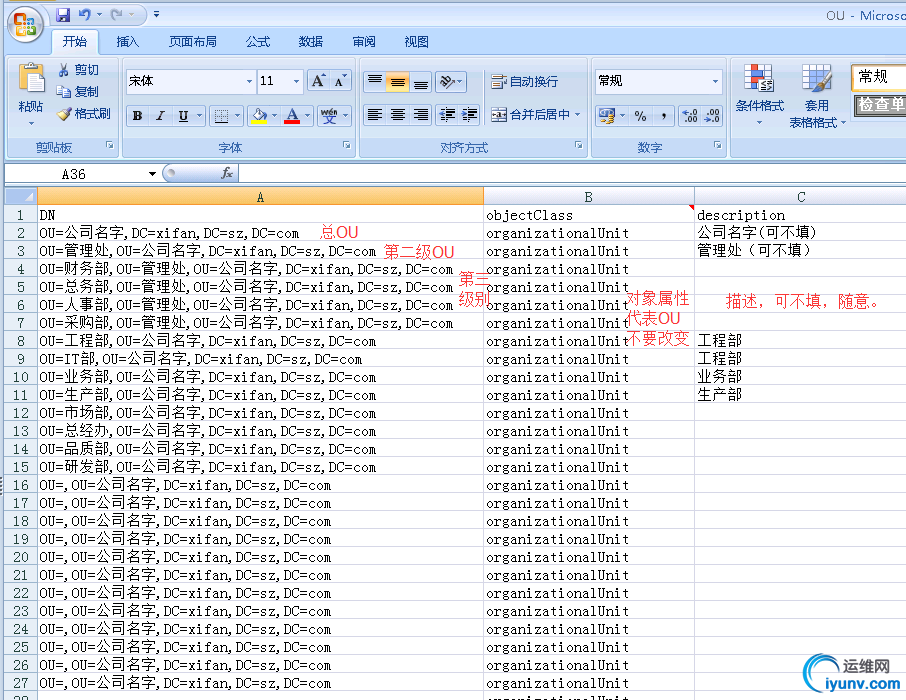Screen dimensions: 906x700
Task: Open Conditional Formatting (条件格式)
Action: [x=759, y=88]
